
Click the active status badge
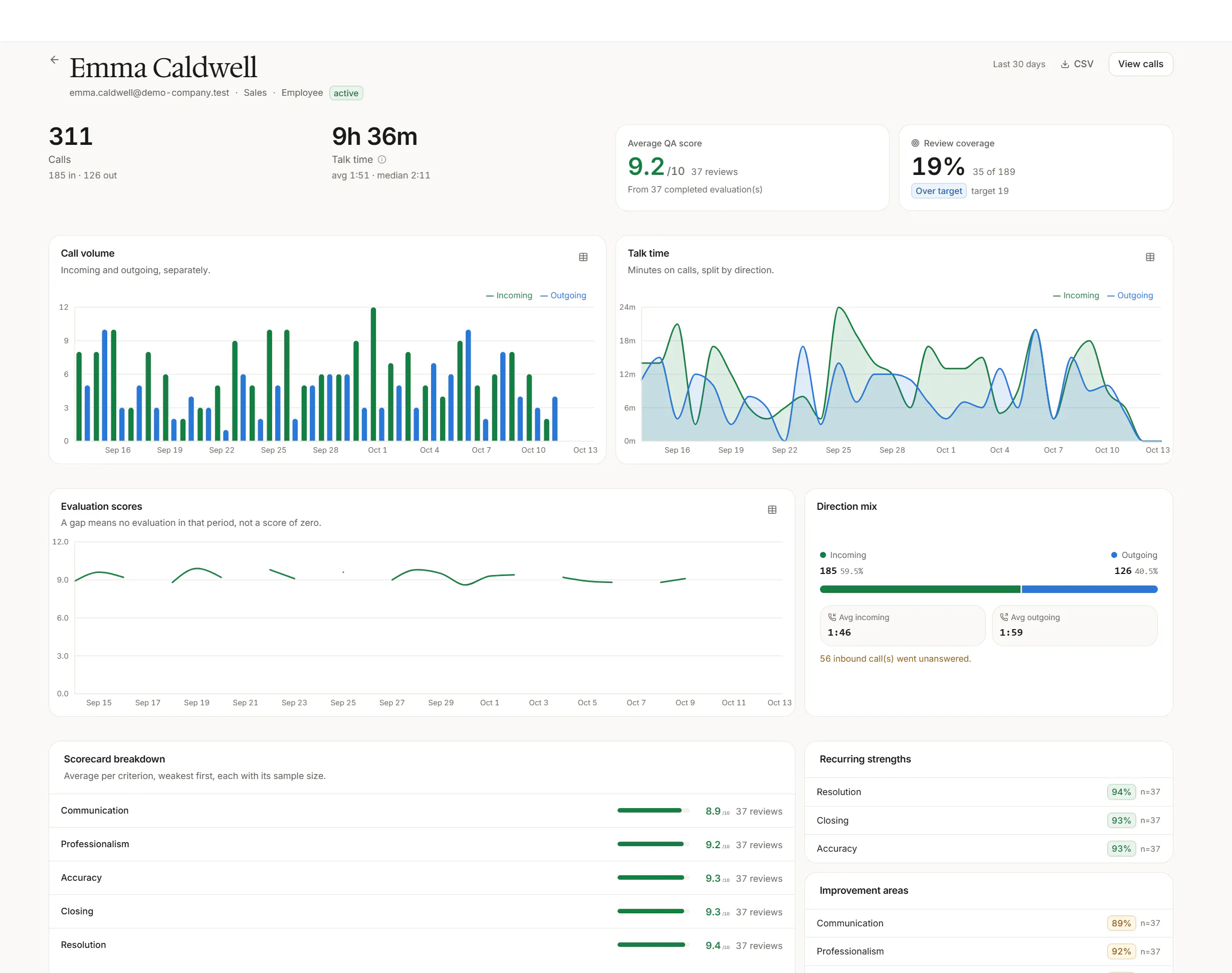pos(346,93)
